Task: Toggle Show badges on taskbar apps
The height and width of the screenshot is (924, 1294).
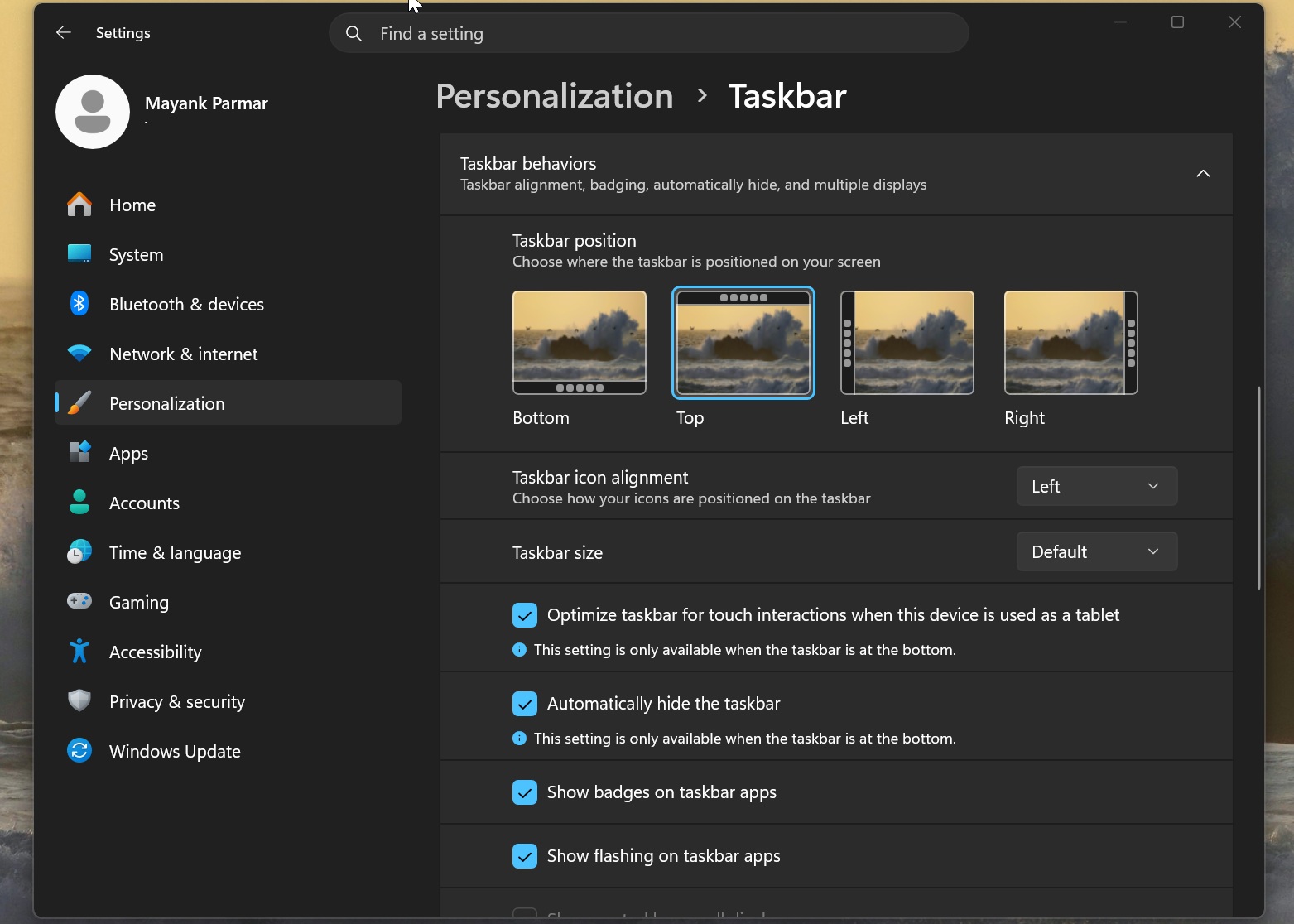Action: point(525,792)
